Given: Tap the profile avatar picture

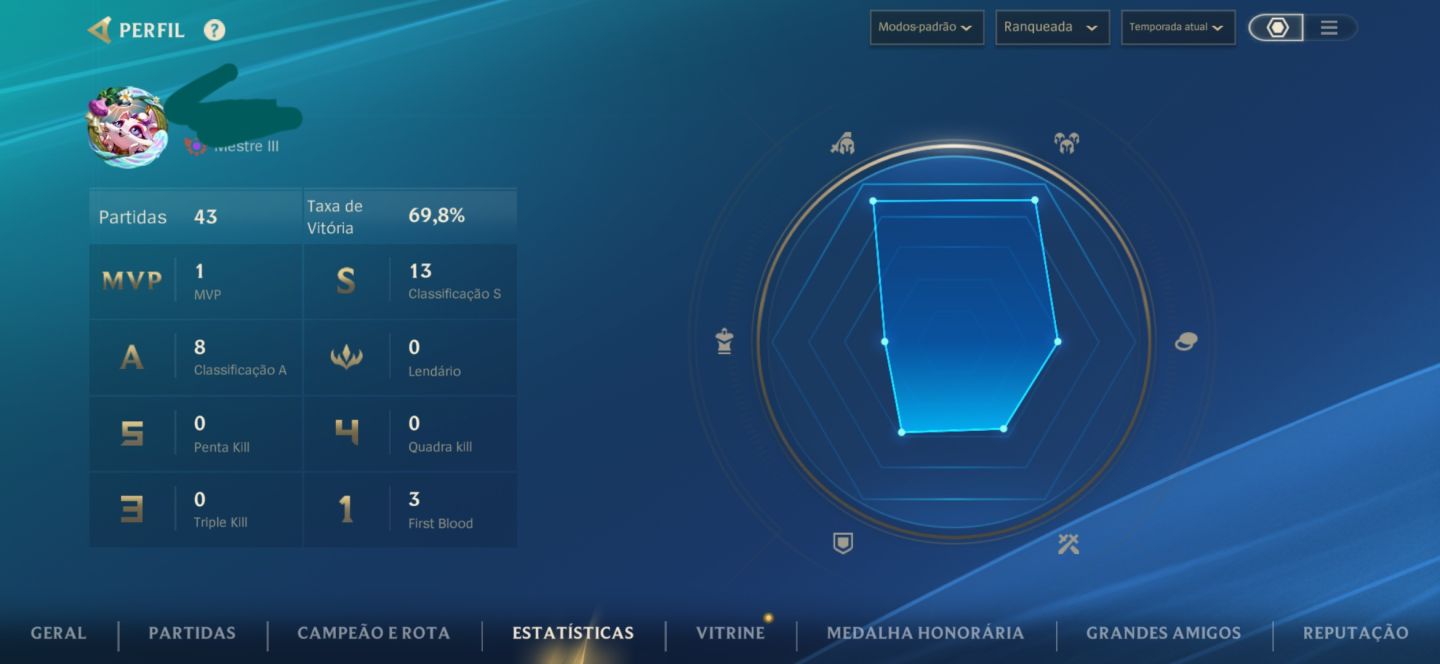Looking at the screenshot, I should point(127,127).
